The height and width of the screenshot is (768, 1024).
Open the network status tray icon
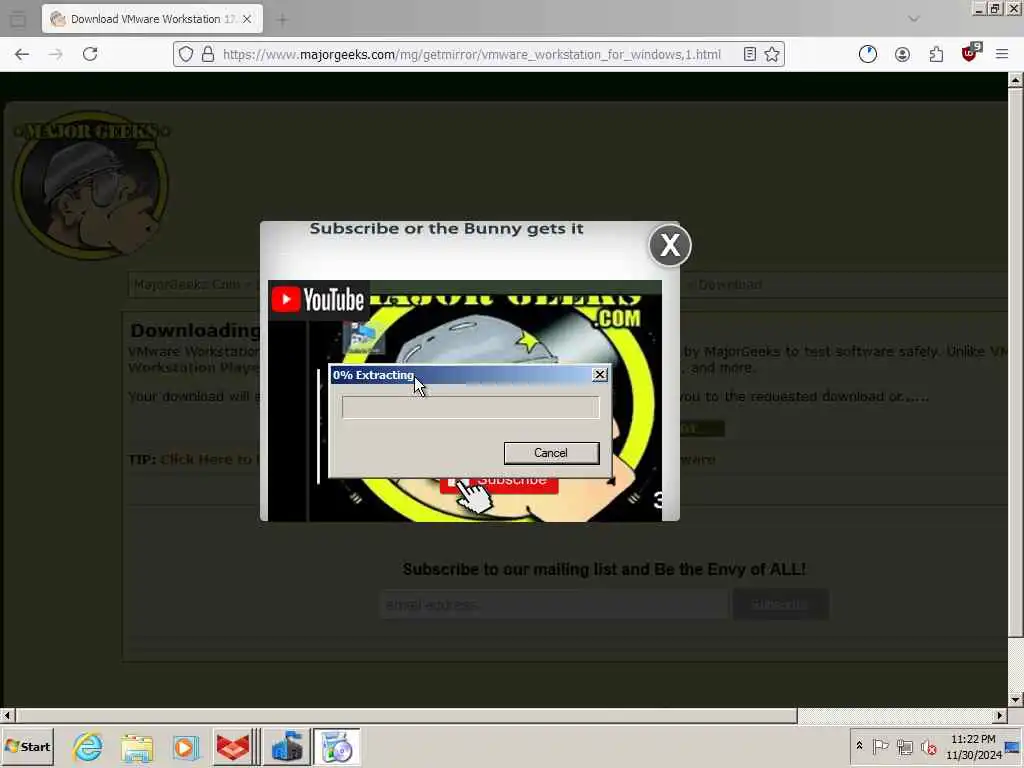coord(904,746)
